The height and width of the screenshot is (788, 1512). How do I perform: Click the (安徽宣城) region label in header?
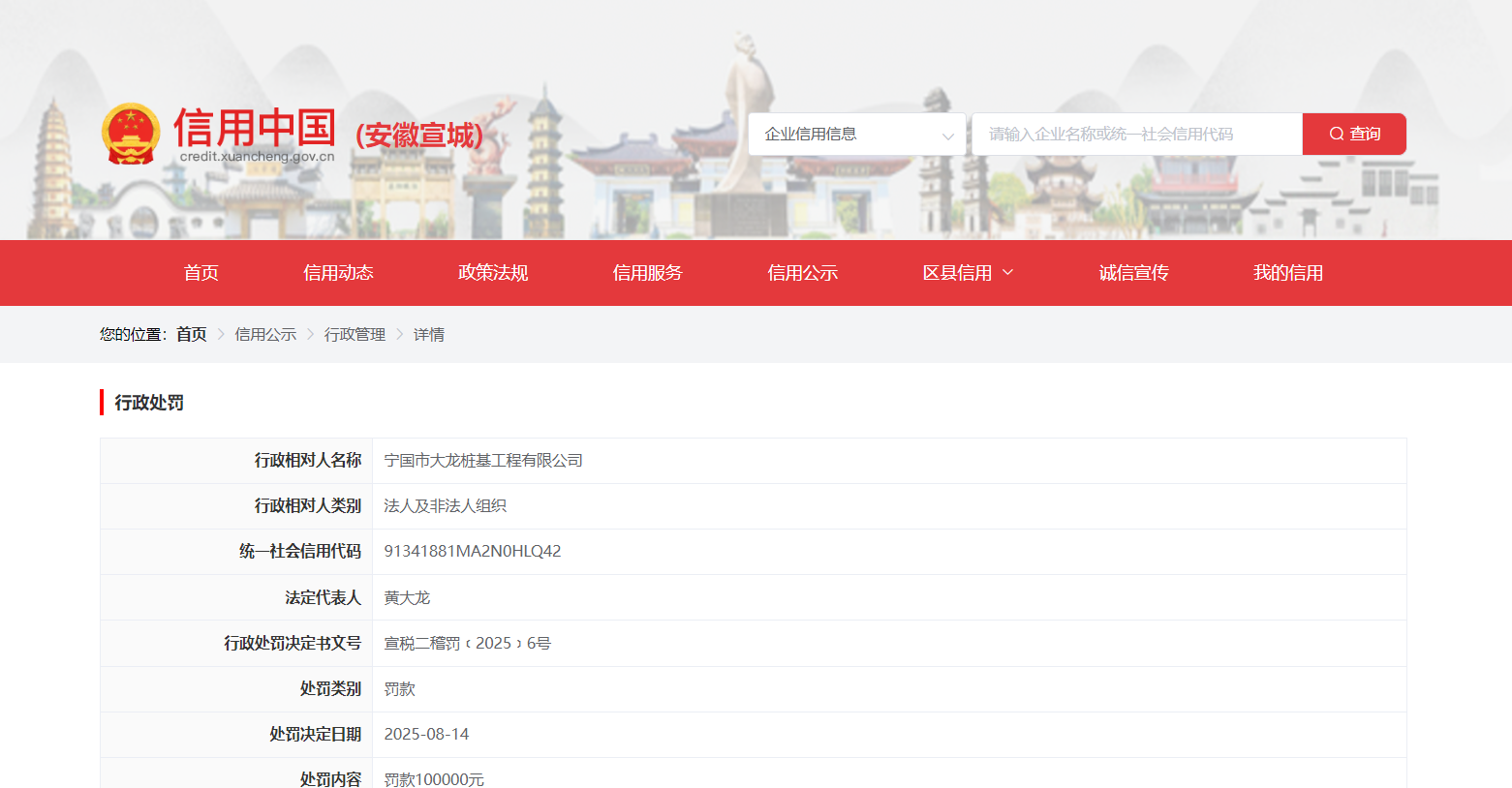click(419, 135)
